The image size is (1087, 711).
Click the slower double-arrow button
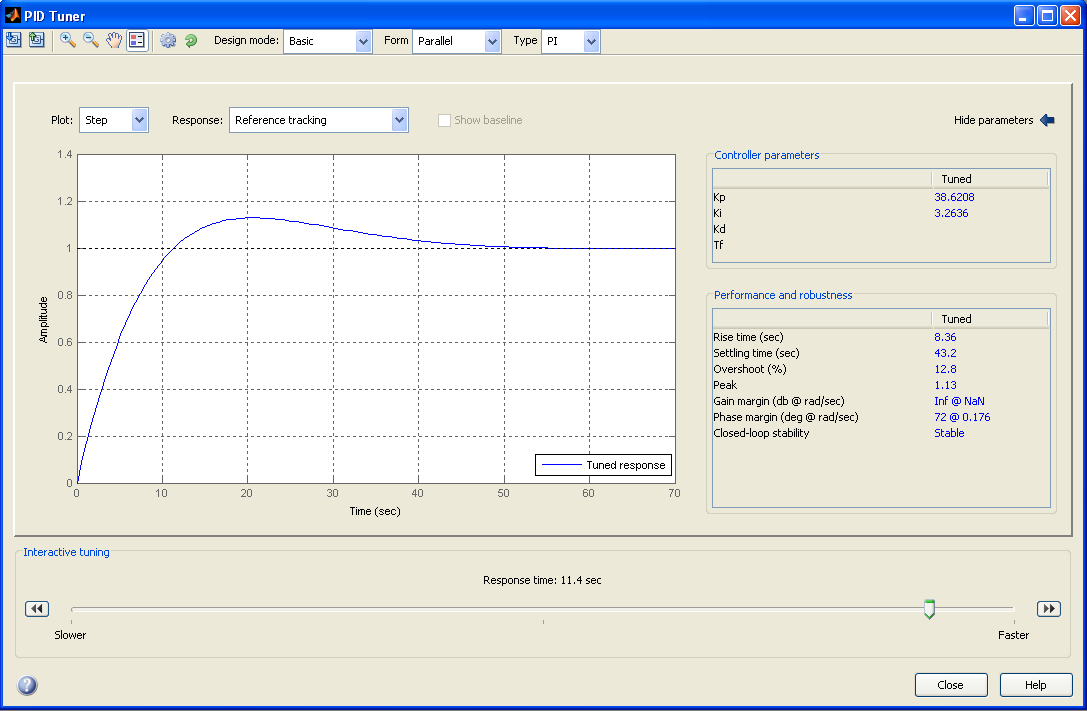point(37,608)
